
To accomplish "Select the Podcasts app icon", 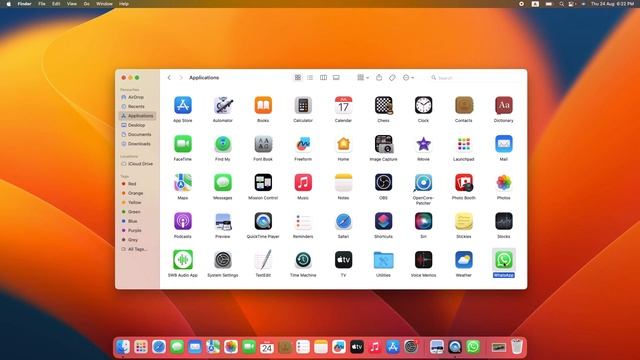I will click(182, 221).
